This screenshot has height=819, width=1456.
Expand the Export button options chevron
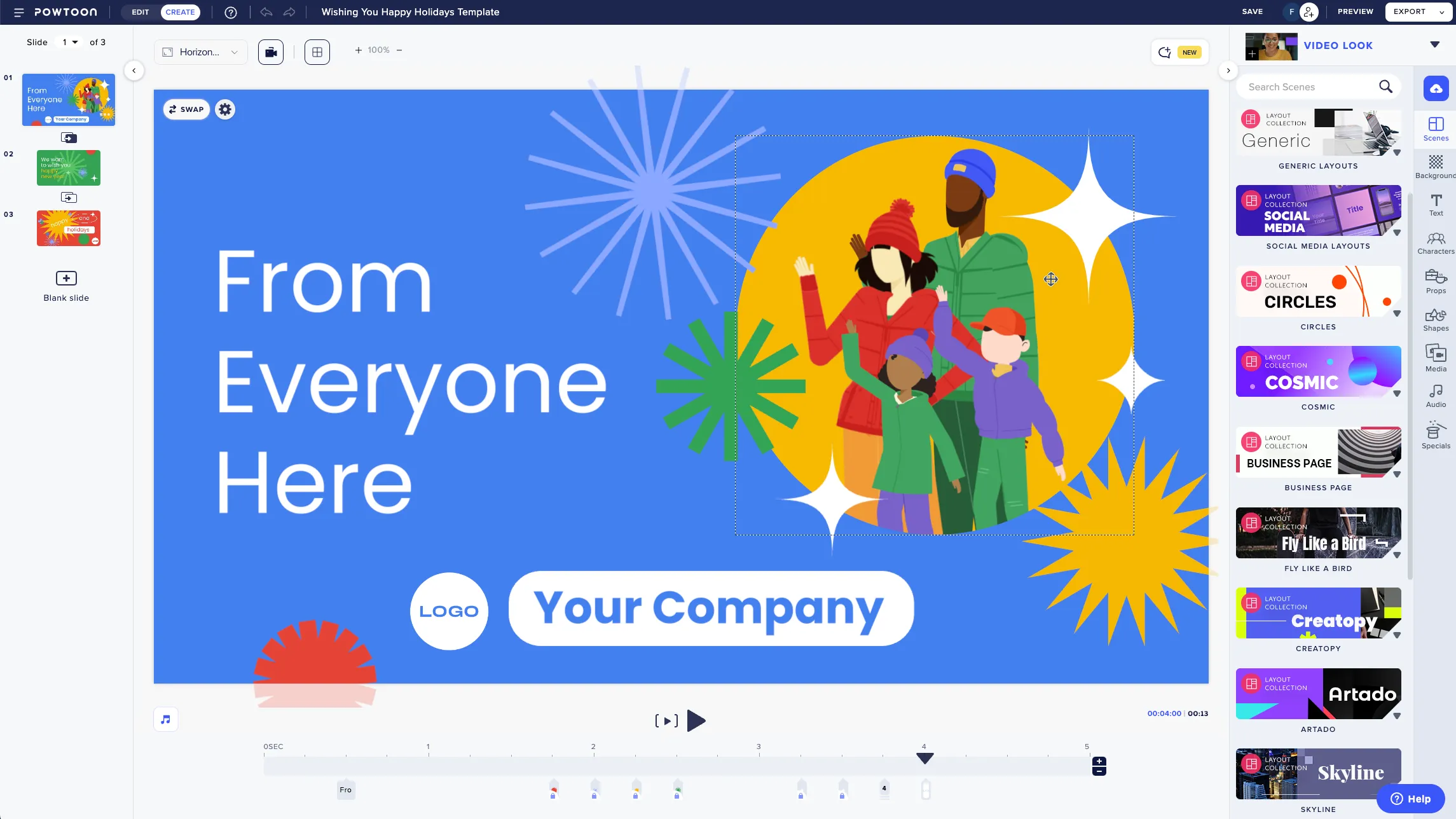(1441, 11)
